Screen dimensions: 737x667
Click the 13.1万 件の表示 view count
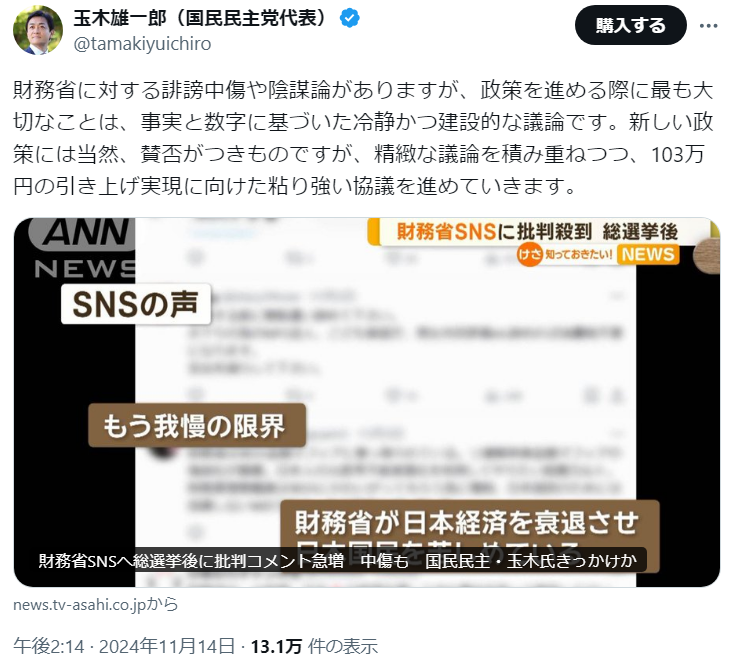pyautogui.click(x=314, y=646)
